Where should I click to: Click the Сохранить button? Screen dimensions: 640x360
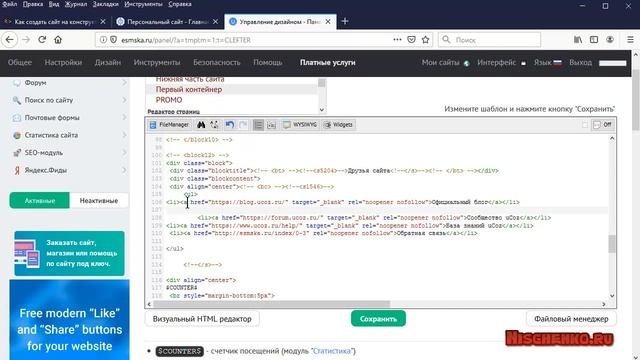click(378, 319)
